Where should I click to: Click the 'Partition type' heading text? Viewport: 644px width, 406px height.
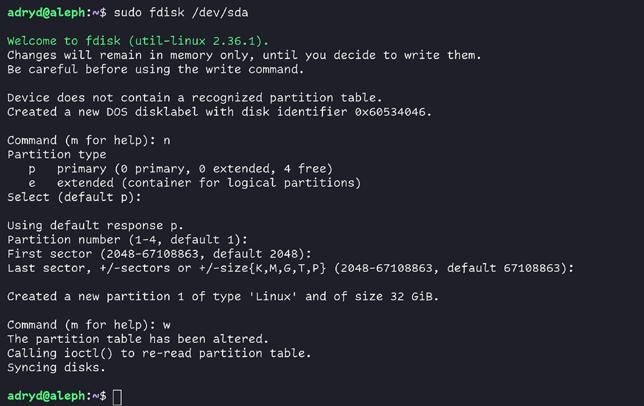coord(56,155)
